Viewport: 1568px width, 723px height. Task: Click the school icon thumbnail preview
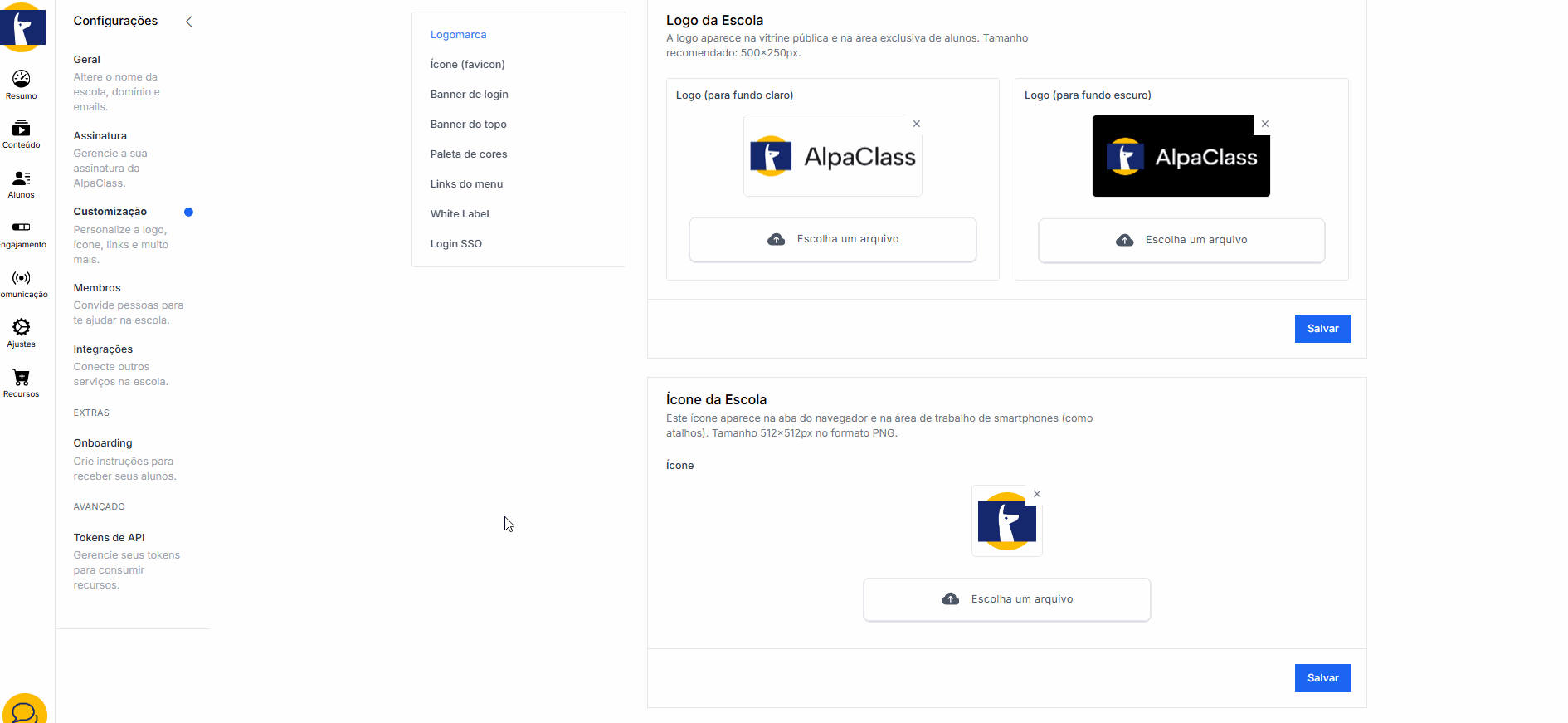[1006, 521]
